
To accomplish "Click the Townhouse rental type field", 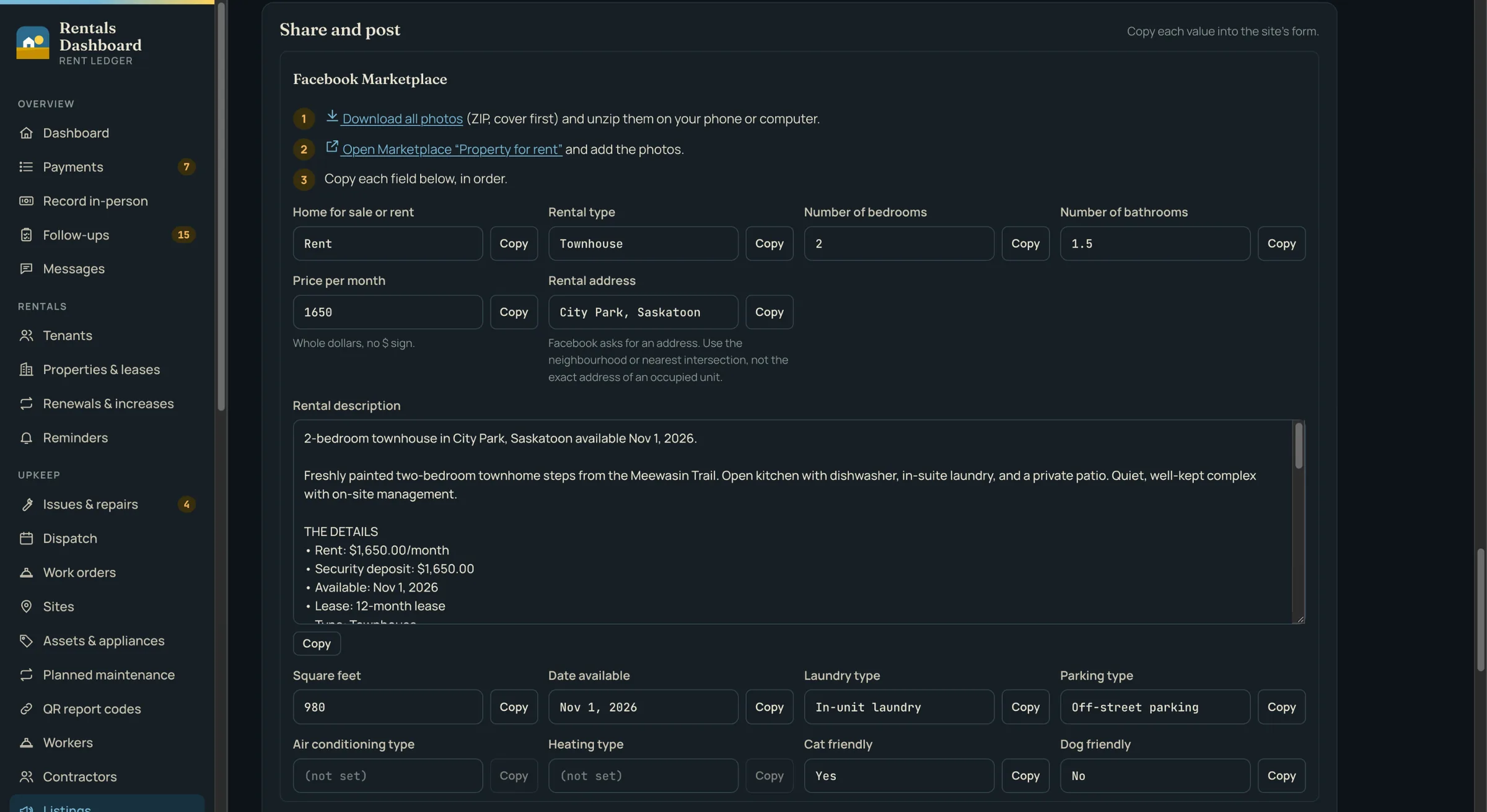I will click(643, 243).
